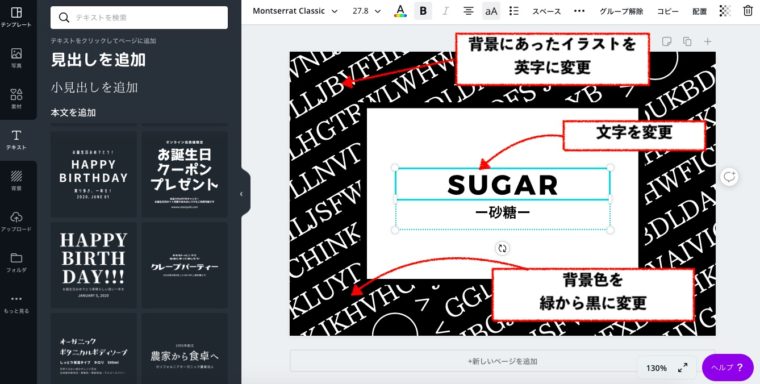Select the オーガニックボタニカルボディソープ template
The height and width of the screenshot is (384, 760).
tap(94, 349)
